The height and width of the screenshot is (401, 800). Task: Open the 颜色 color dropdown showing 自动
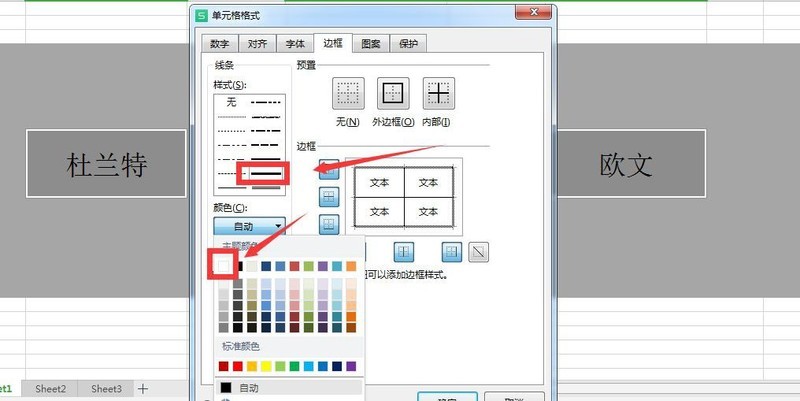click(x=249, y=227)
